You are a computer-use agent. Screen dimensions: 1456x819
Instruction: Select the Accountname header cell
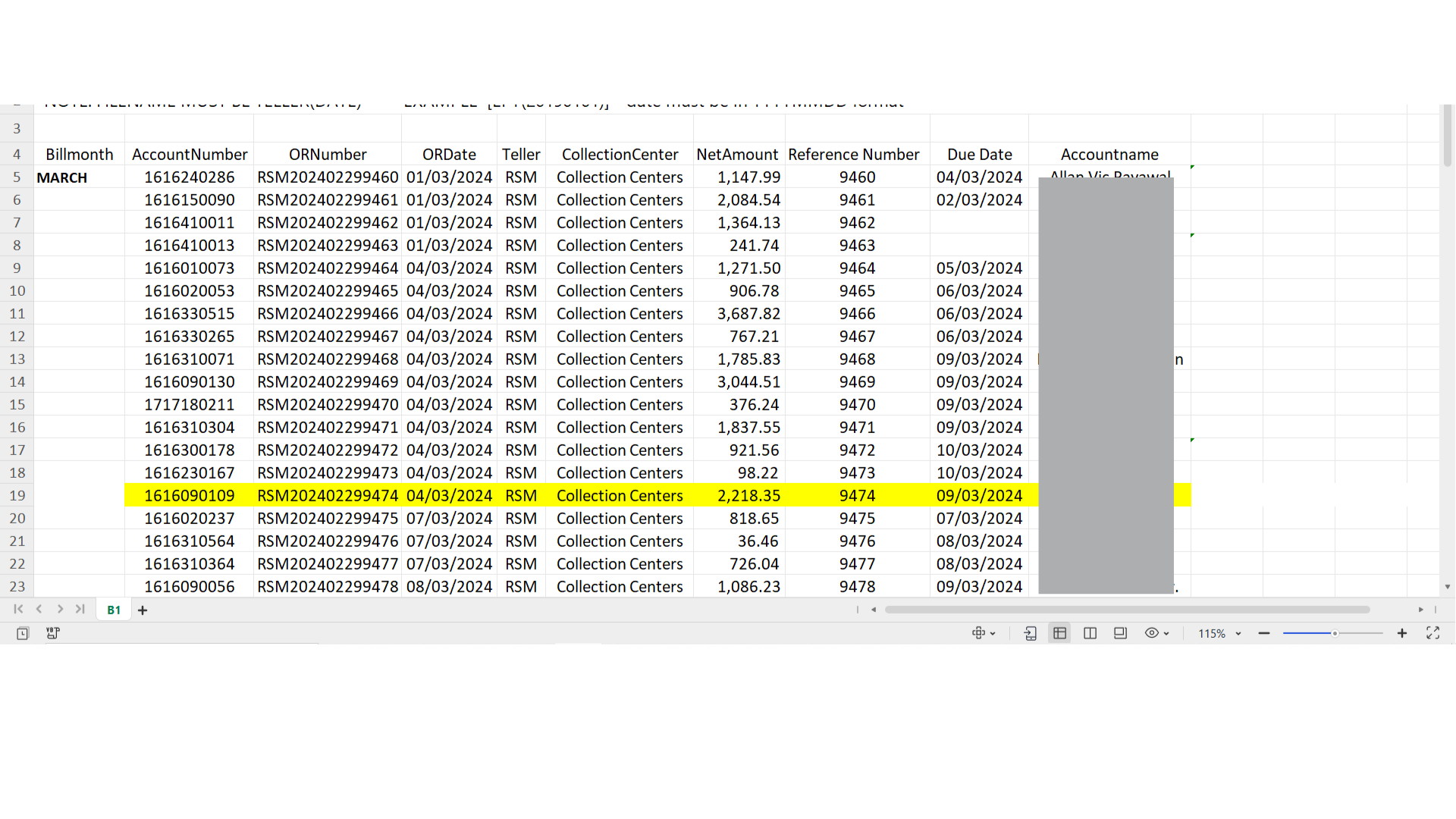(1109, 154)
